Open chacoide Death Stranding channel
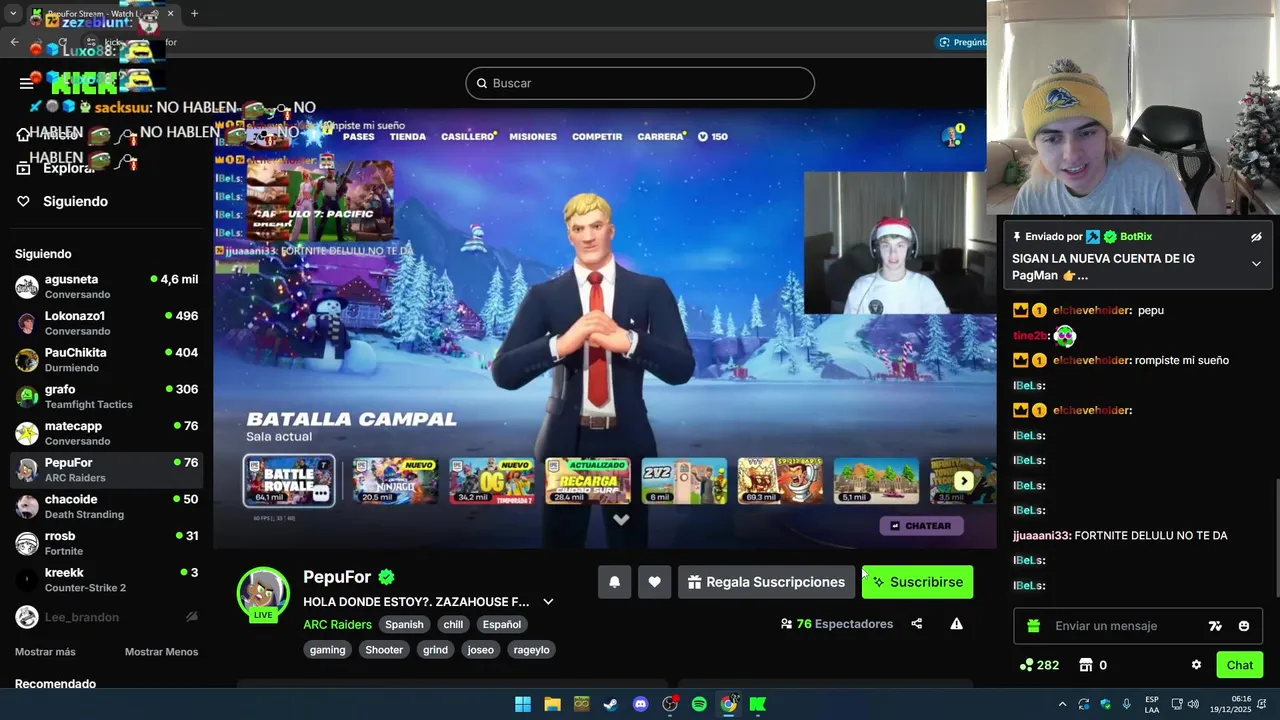The width and height of the screenshot is (1280, 720). [107, 507]
